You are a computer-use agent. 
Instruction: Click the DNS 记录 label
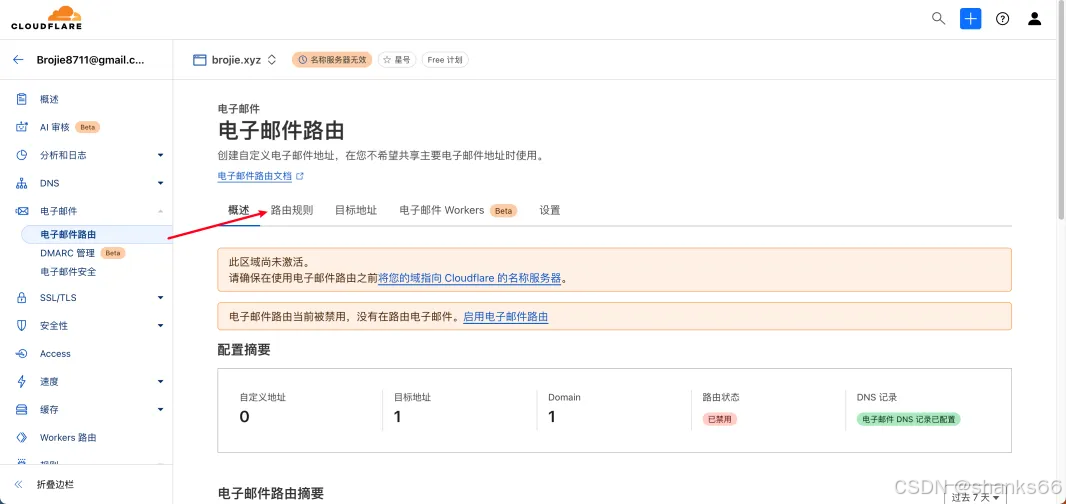coord(878,397)
